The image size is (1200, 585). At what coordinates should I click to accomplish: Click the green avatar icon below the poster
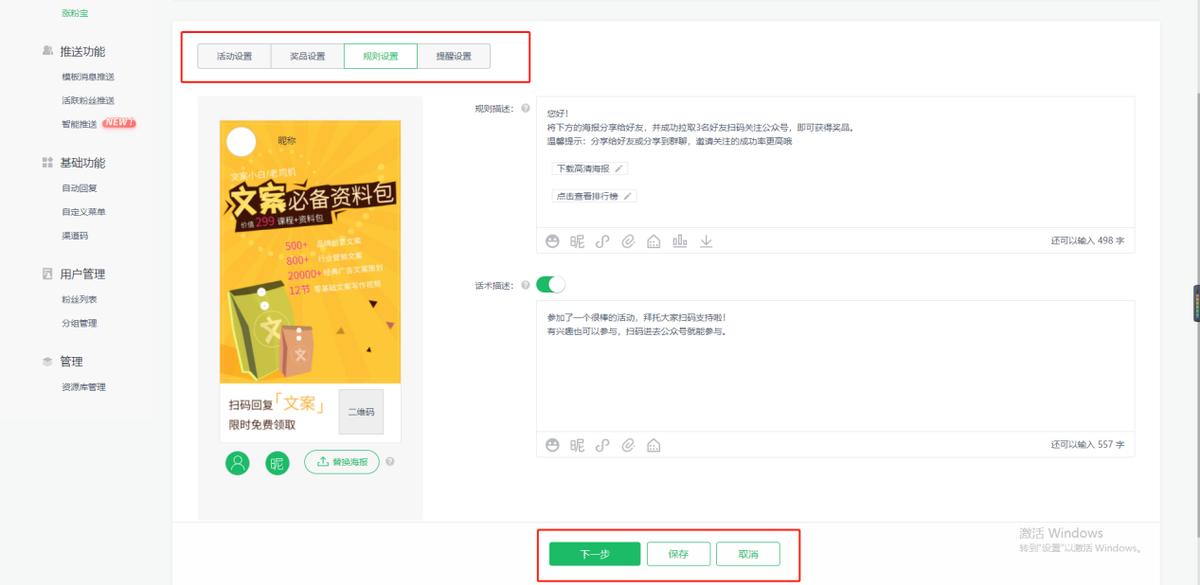[237, 463]
